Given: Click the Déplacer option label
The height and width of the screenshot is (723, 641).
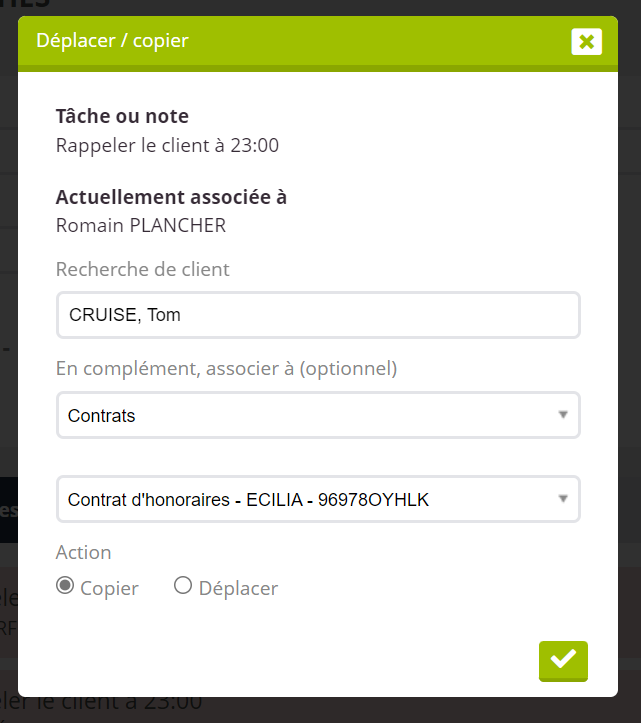Looking at the screenshot, I should (238, 588).
